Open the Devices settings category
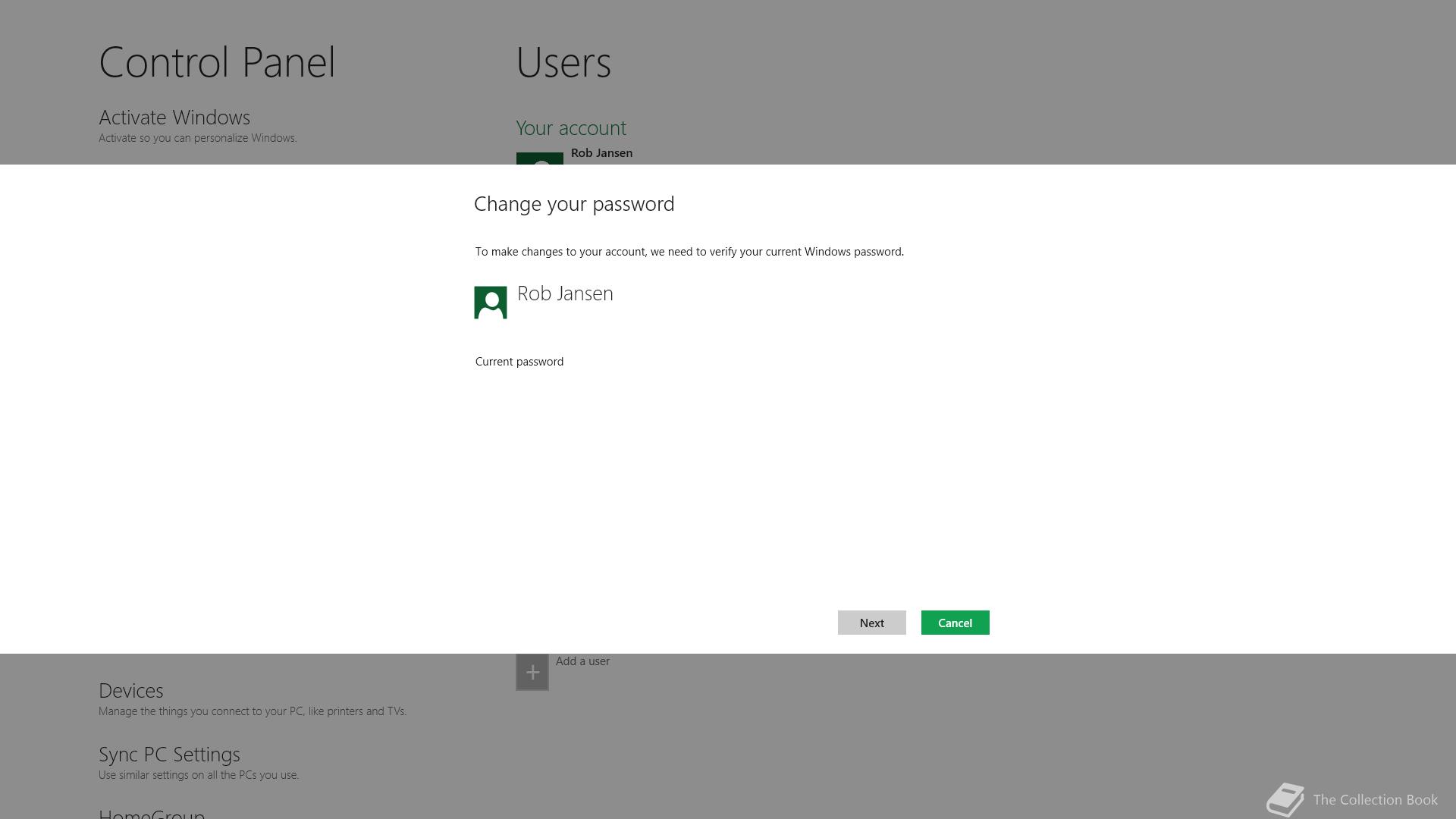The image size is (1456, 819). 131,691
